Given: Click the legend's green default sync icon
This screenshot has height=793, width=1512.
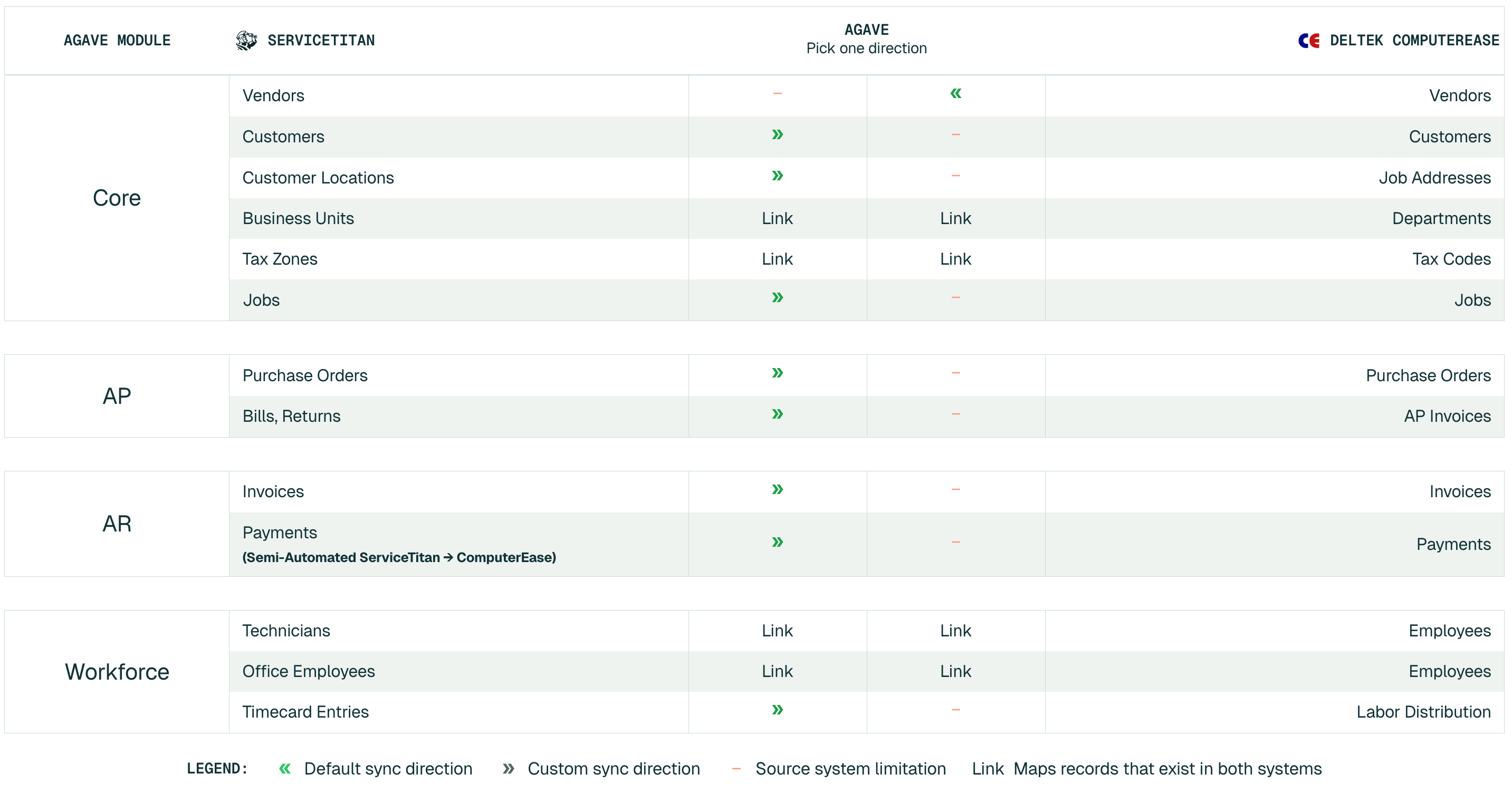Looking at the screenshot, I should pos(285,768).
